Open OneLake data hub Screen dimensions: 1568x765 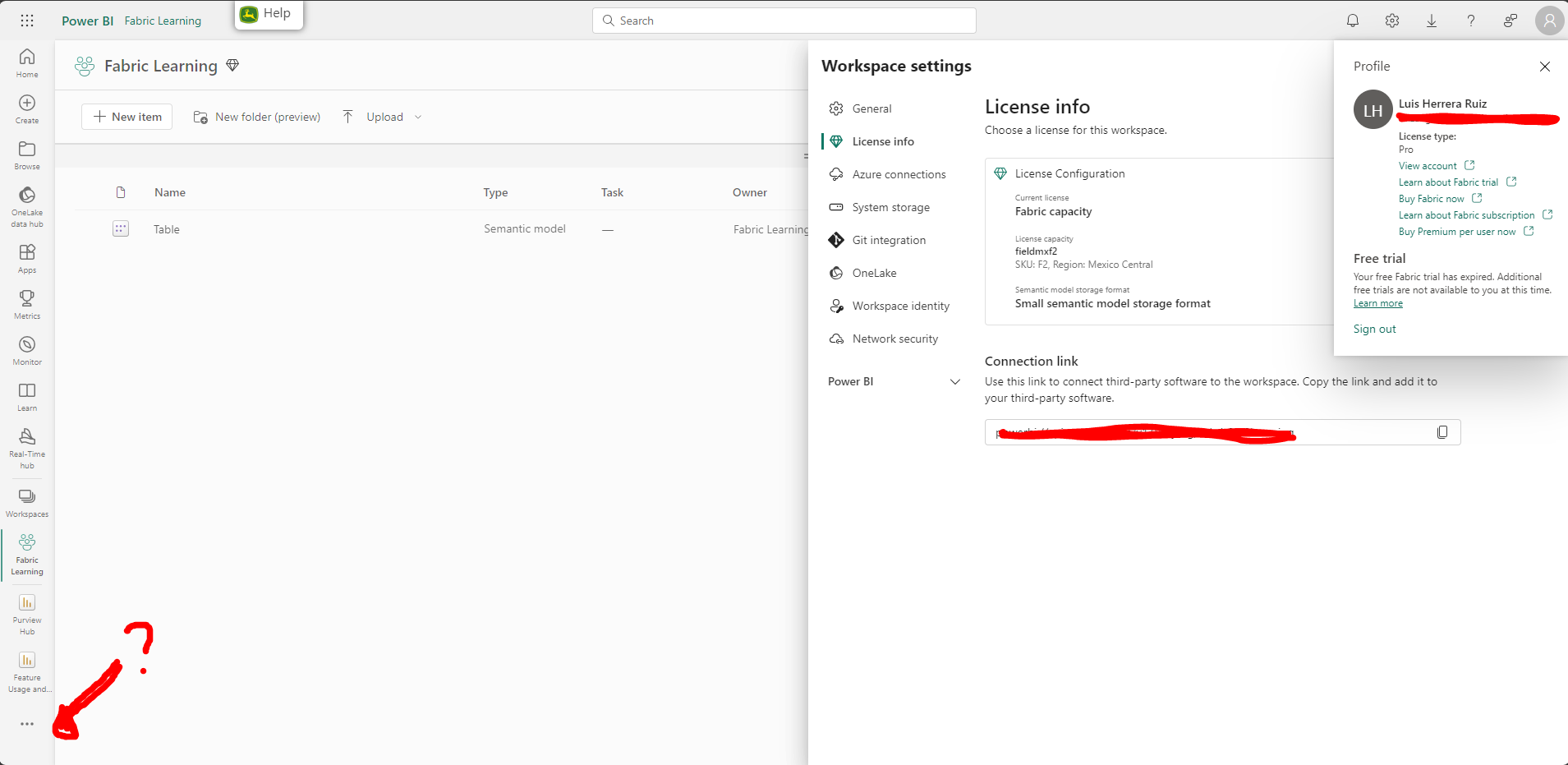(27, 206)
